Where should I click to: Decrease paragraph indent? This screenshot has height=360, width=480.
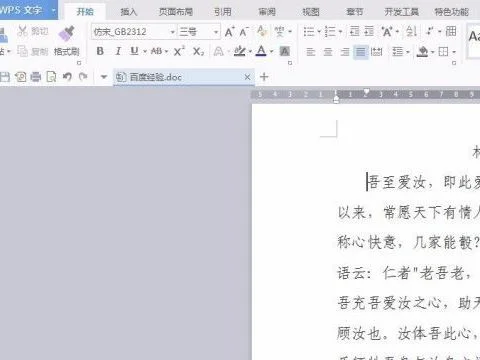[x=354, y=32]
